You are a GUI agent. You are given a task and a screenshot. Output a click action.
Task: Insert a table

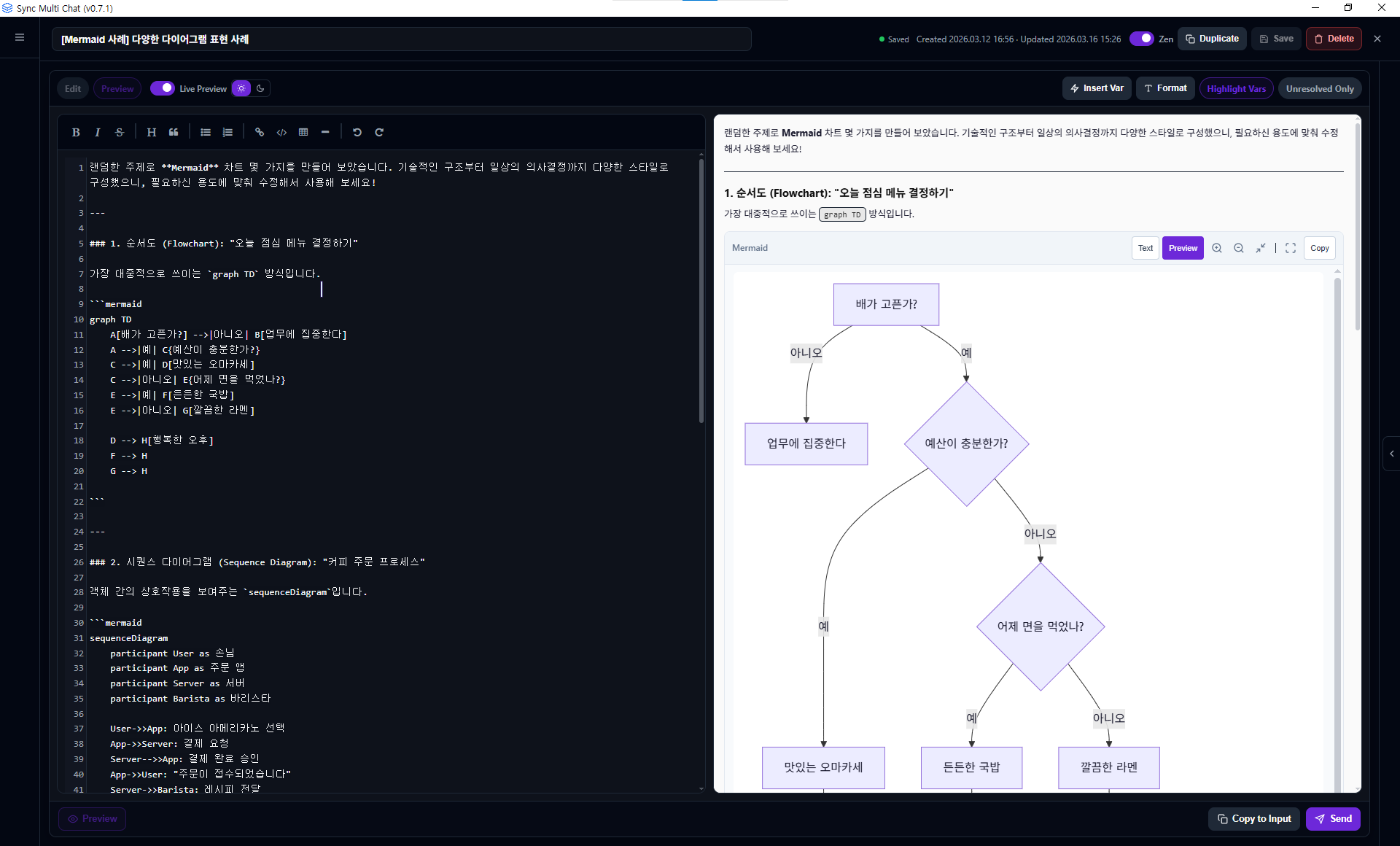click(x=303, y=132)
